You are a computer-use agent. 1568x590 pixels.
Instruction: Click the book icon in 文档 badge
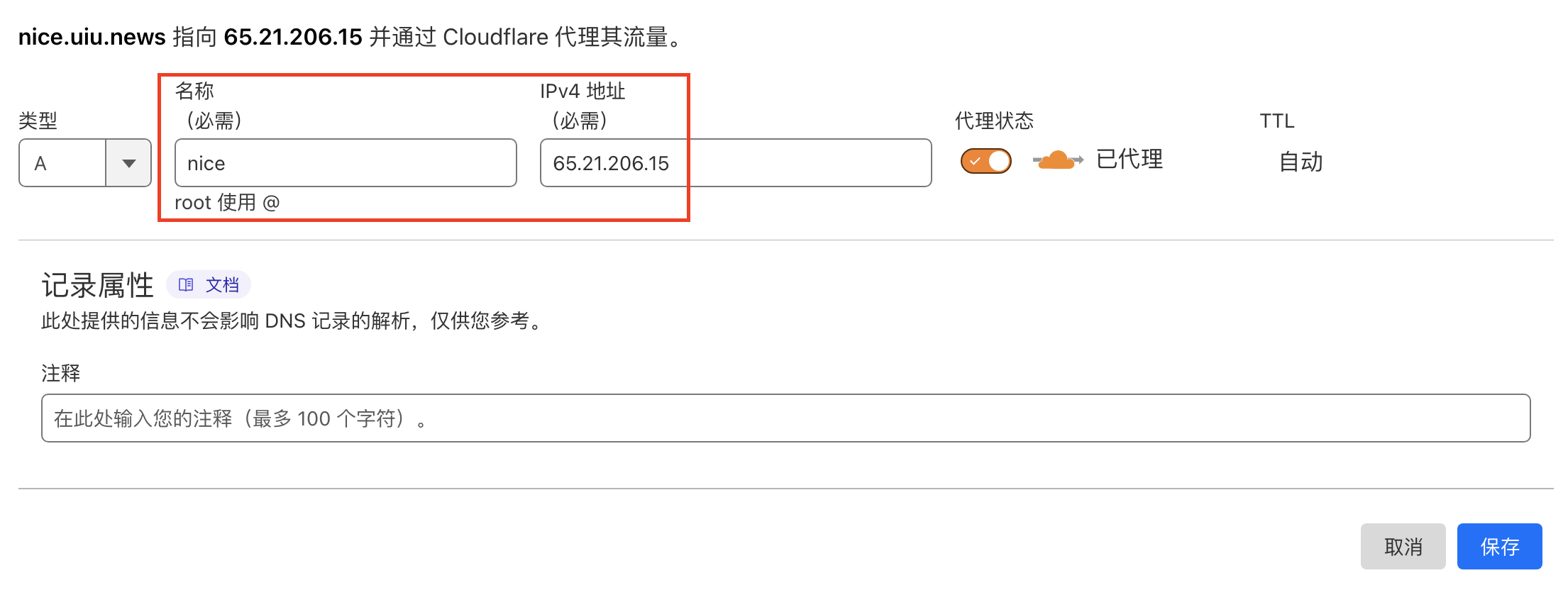[x=186, y=285]
